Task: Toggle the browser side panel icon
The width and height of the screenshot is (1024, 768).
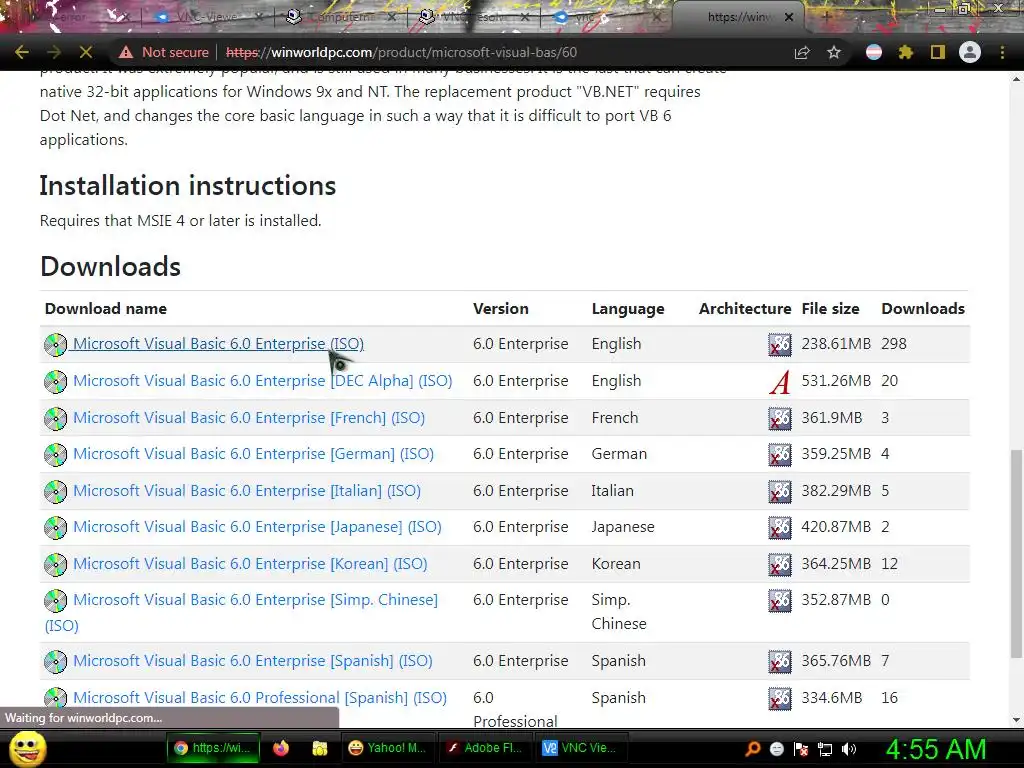Action: click(x=938, y=52)
